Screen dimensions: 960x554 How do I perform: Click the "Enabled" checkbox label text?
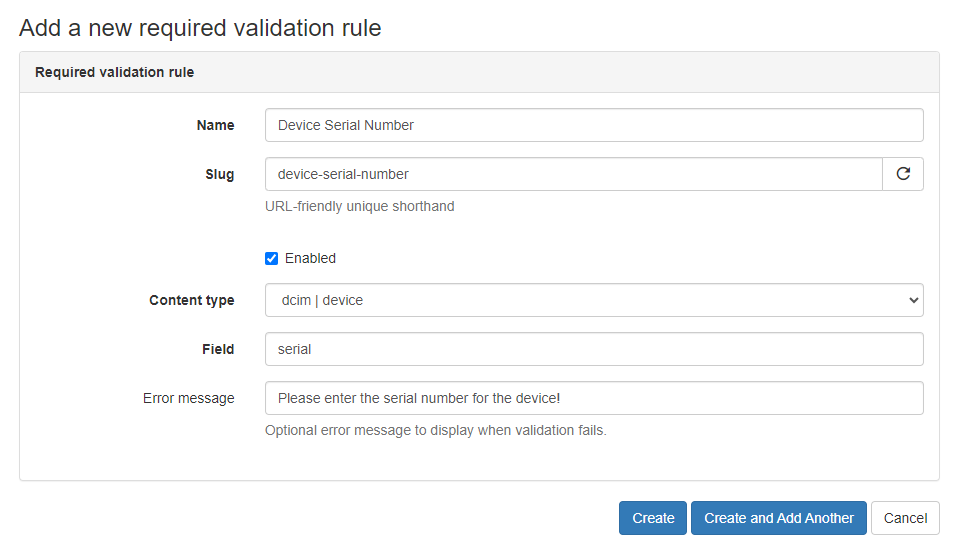click(310, 258)
